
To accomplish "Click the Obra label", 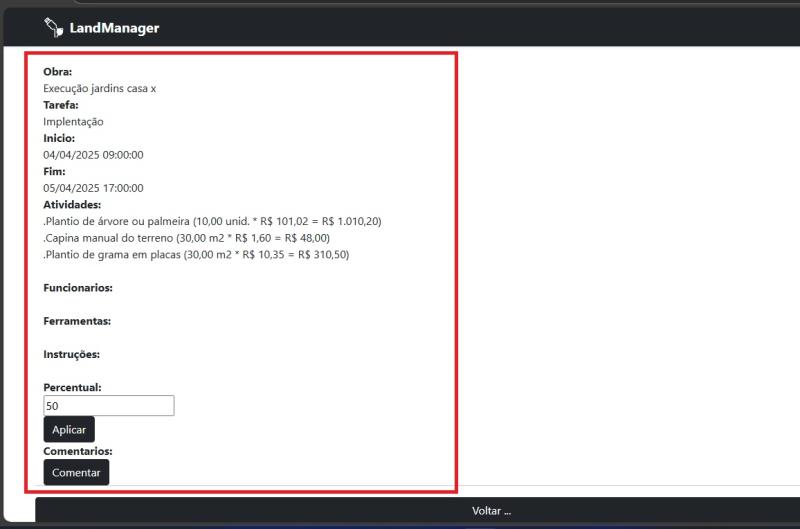I will (58, 72).
